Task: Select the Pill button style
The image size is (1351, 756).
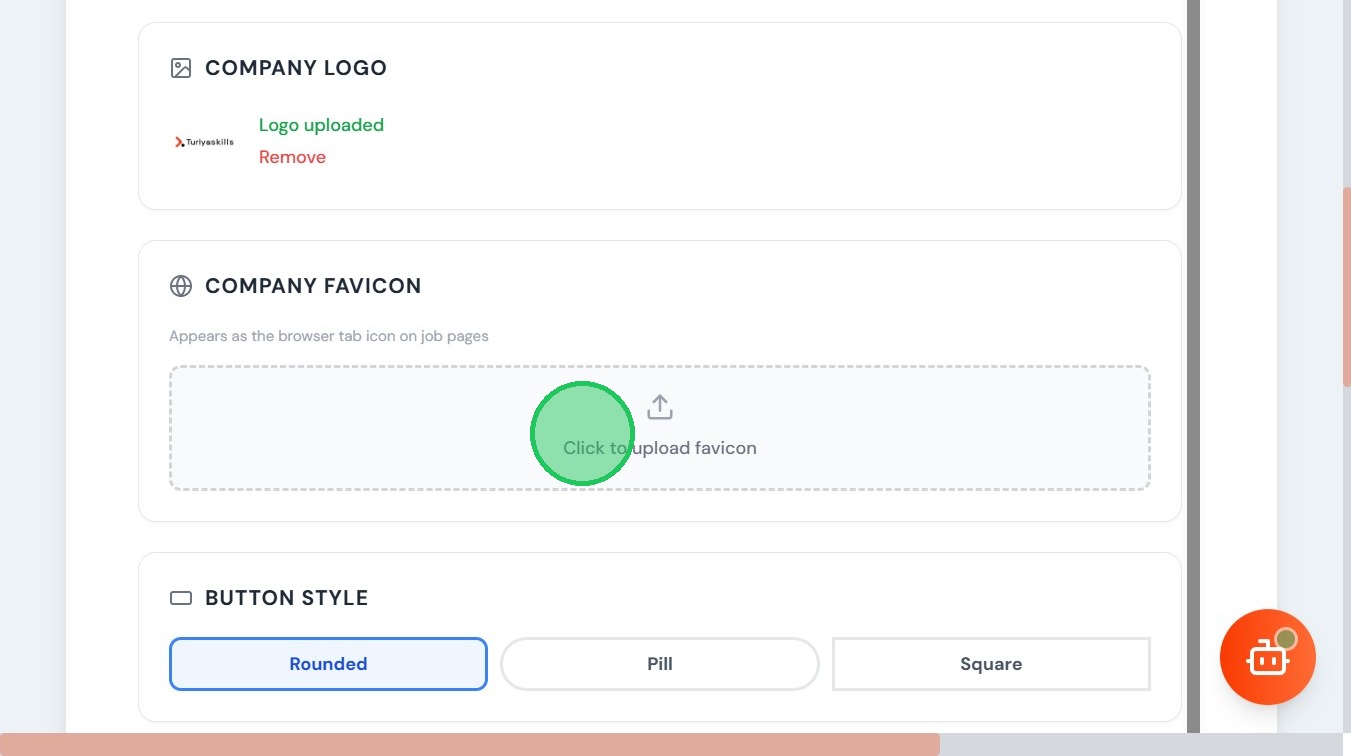Action: pos(660,664)
